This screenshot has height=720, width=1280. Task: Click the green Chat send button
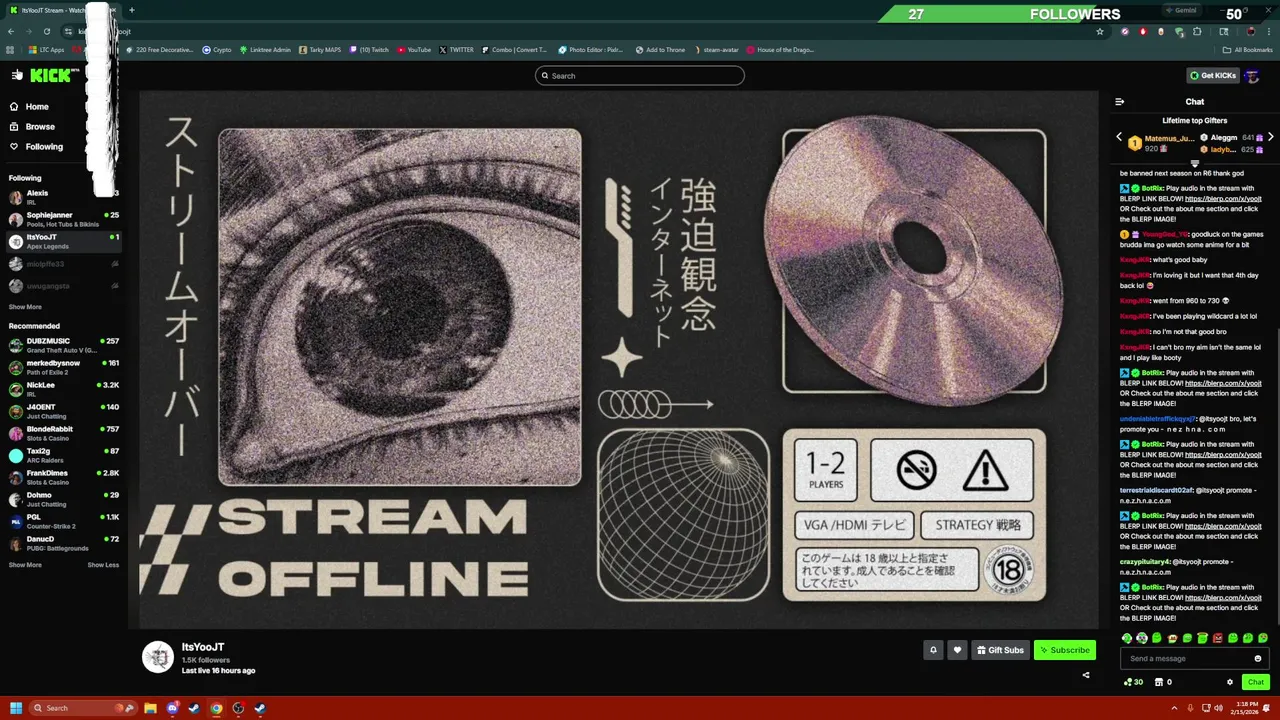[x=1256, y=682]
